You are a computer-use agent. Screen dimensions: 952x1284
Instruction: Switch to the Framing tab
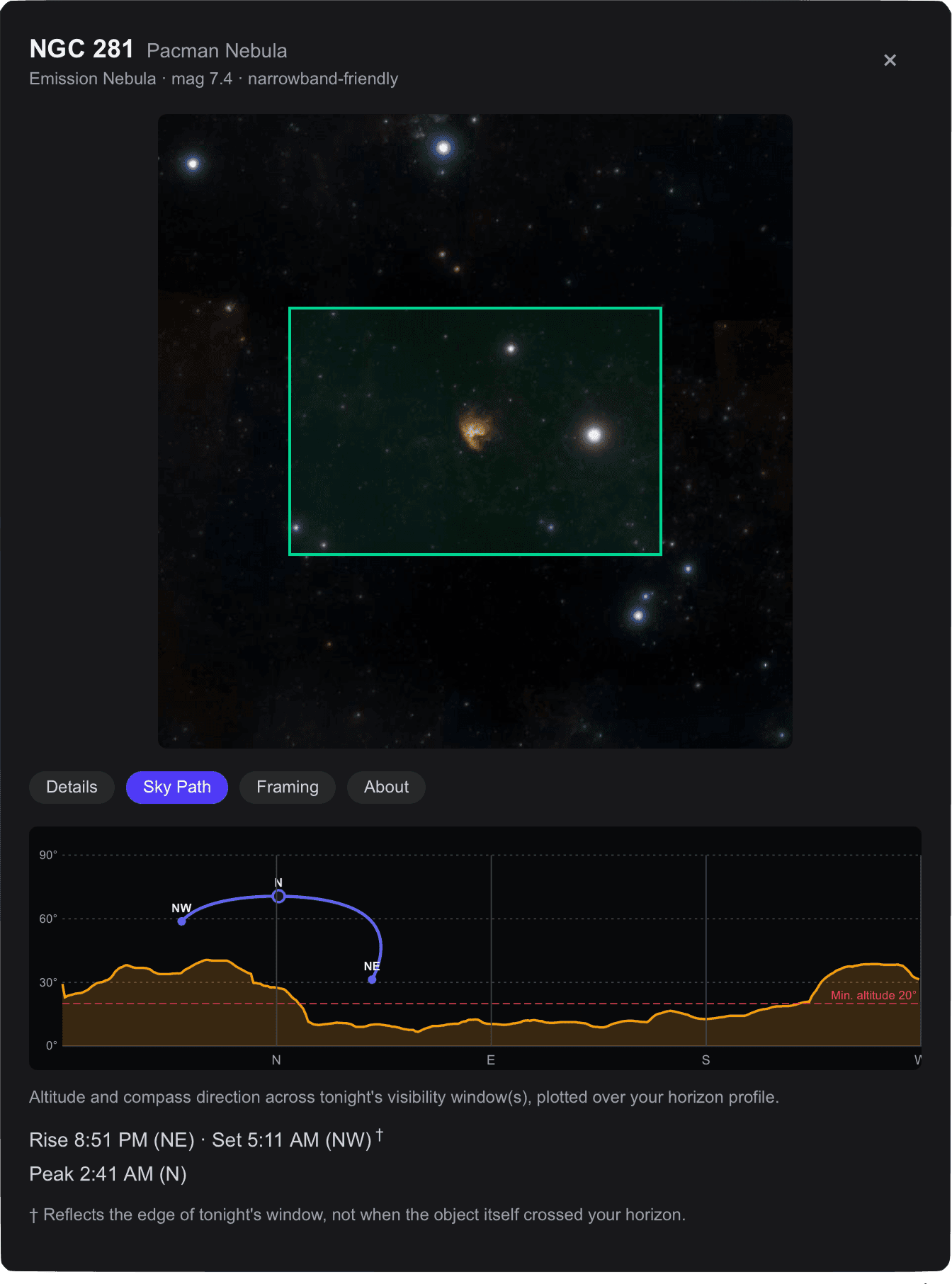click(x=288, y=788)
